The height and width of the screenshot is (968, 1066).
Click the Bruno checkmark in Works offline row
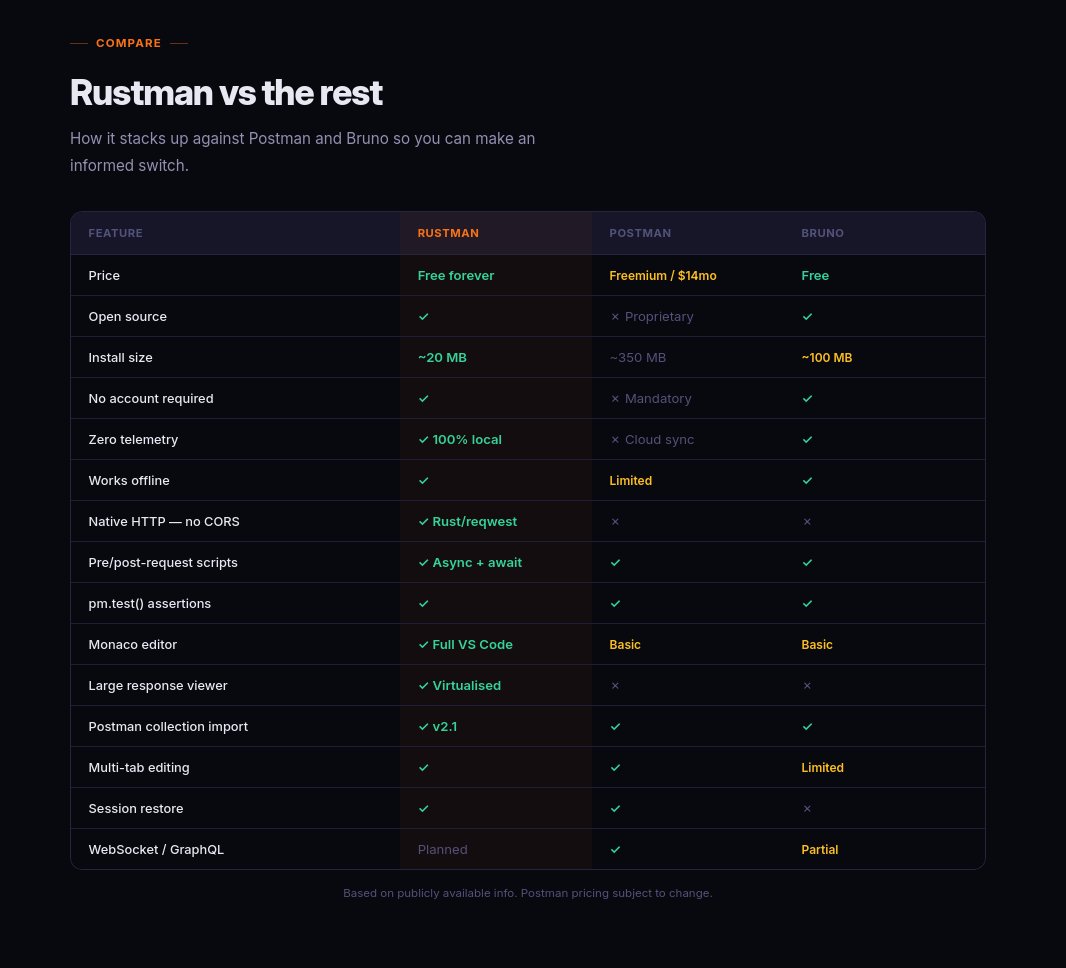807,481
